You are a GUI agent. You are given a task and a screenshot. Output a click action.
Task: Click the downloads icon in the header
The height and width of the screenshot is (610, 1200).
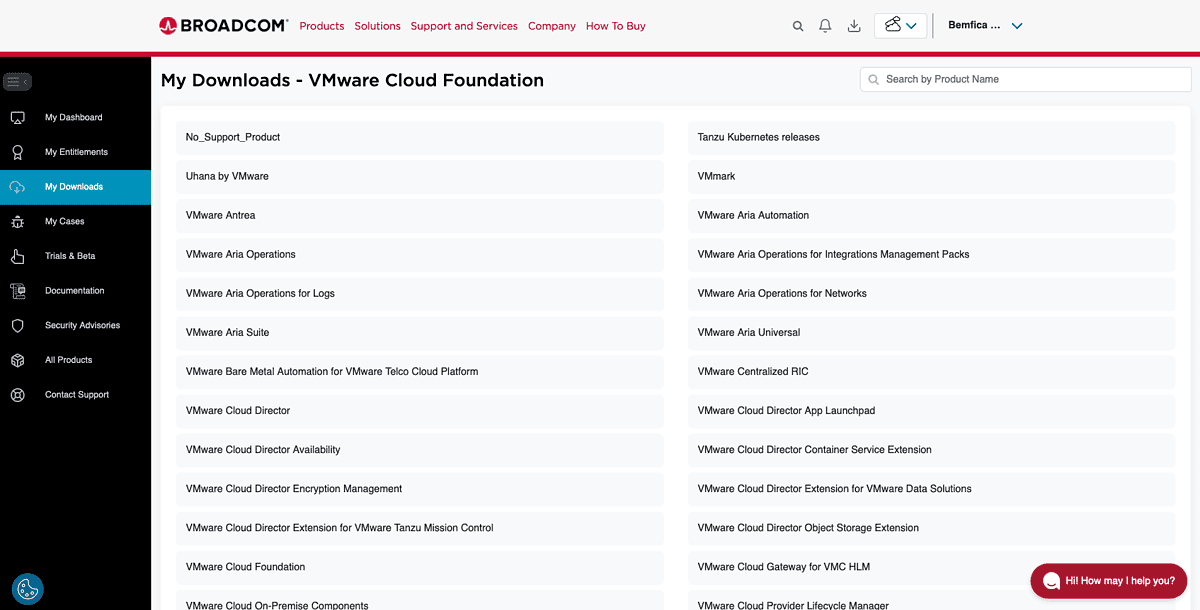click(853, 25)
